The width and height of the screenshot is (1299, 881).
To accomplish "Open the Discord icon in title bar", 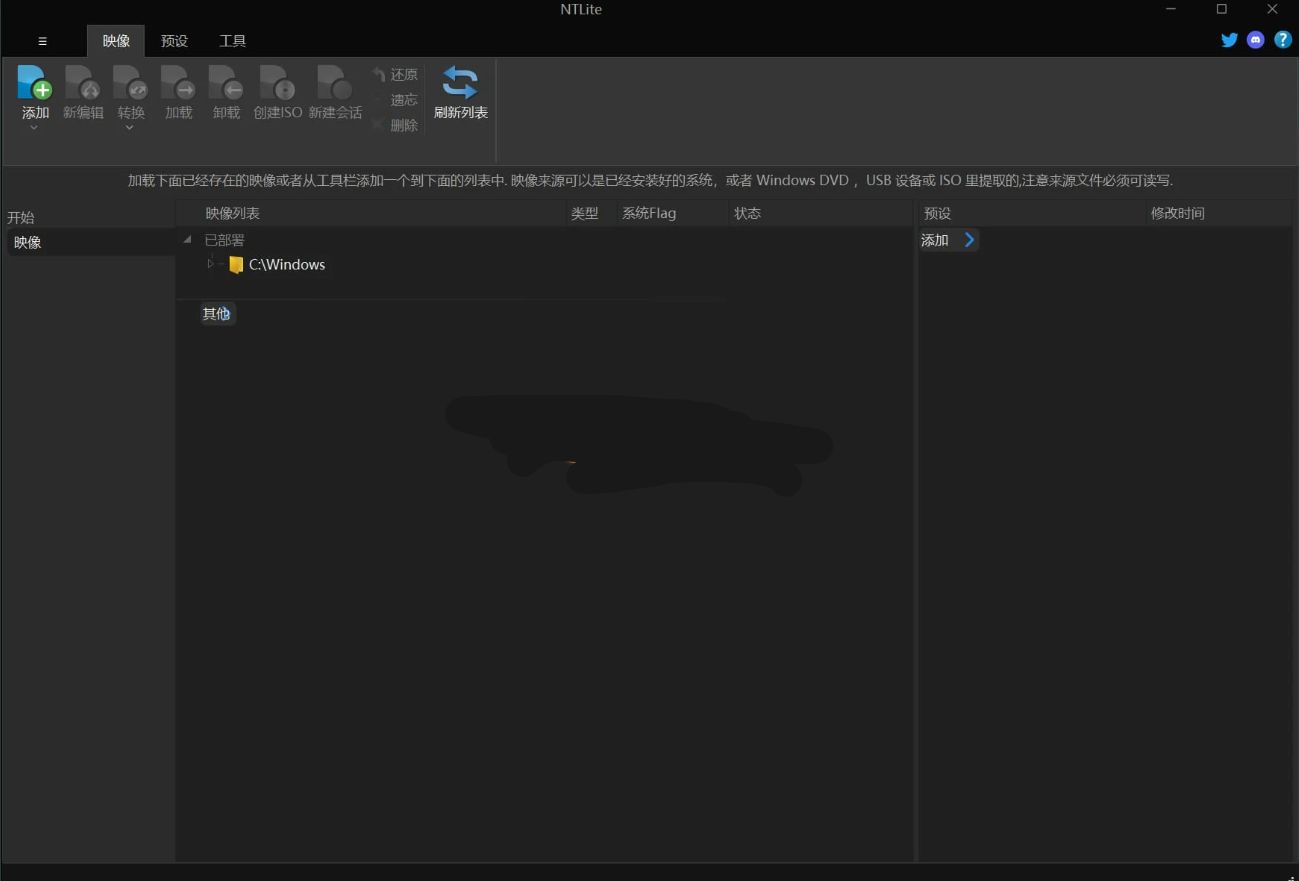I will pos(1256,40).
